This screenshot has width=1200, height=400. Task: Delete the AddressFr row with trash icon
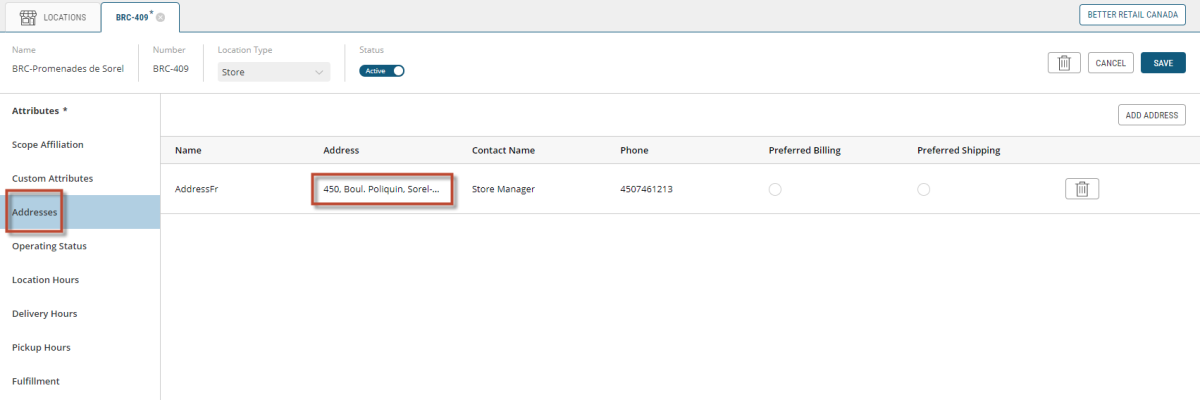pyautogui.click(x=1081, y=189)
